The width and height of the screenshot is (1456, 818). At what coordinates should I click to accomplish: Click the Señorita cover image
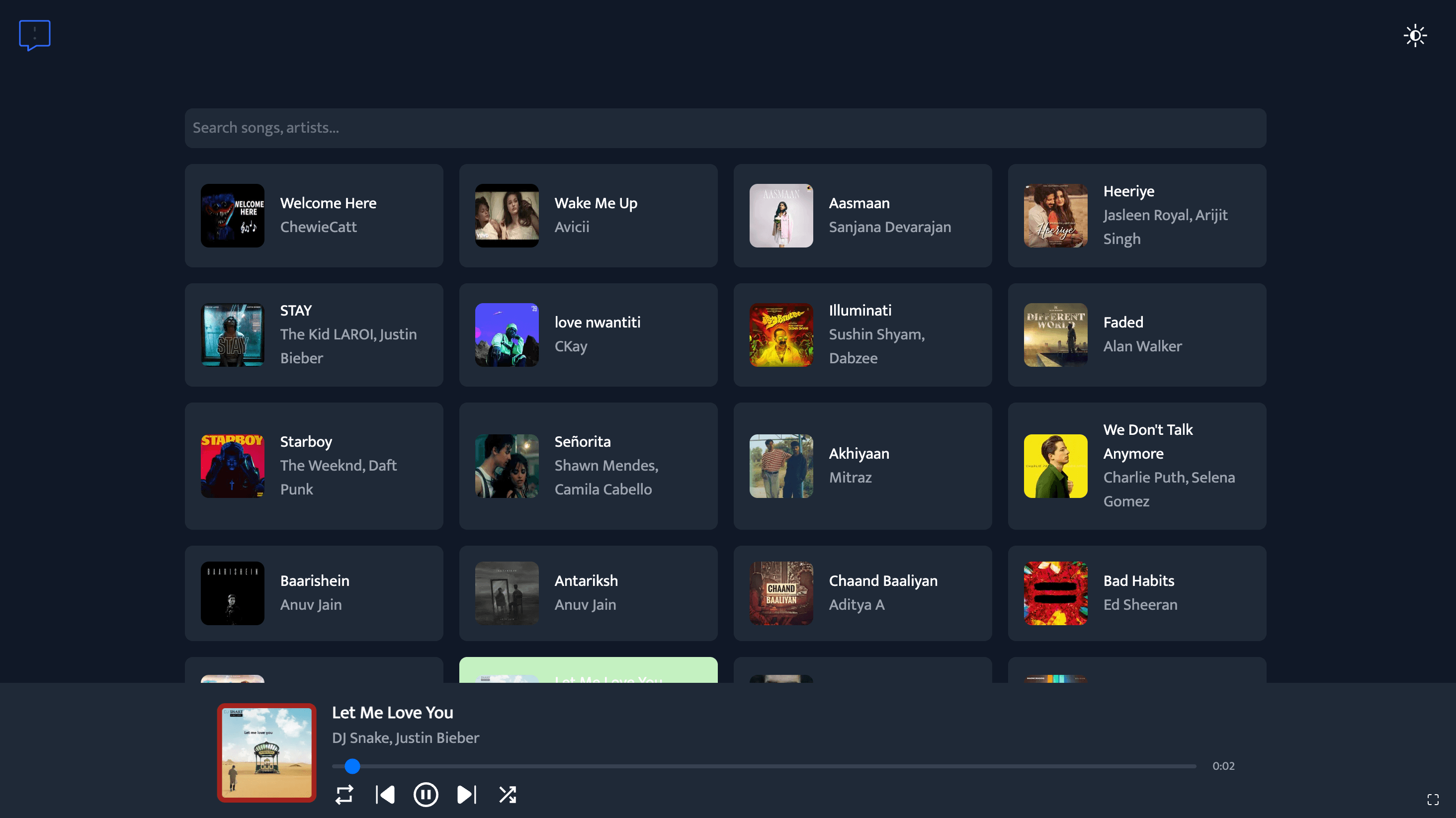click(507, 466)
